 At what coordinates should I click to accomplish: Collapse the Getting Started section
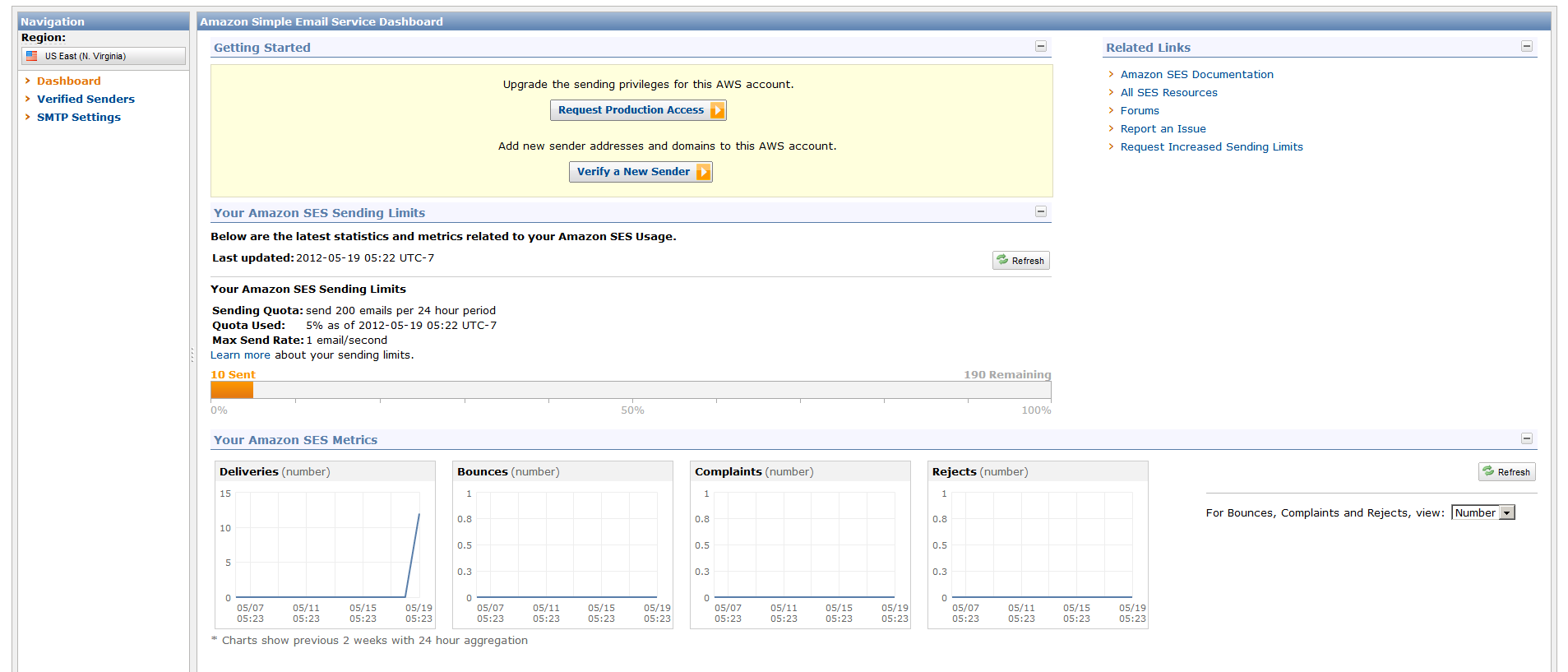1040,46
